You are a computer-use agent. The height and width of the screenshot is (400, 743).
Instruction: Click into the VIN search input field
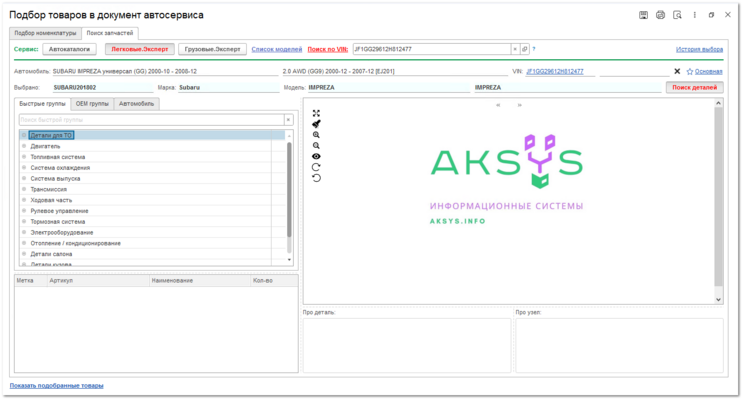pos(432,49)
